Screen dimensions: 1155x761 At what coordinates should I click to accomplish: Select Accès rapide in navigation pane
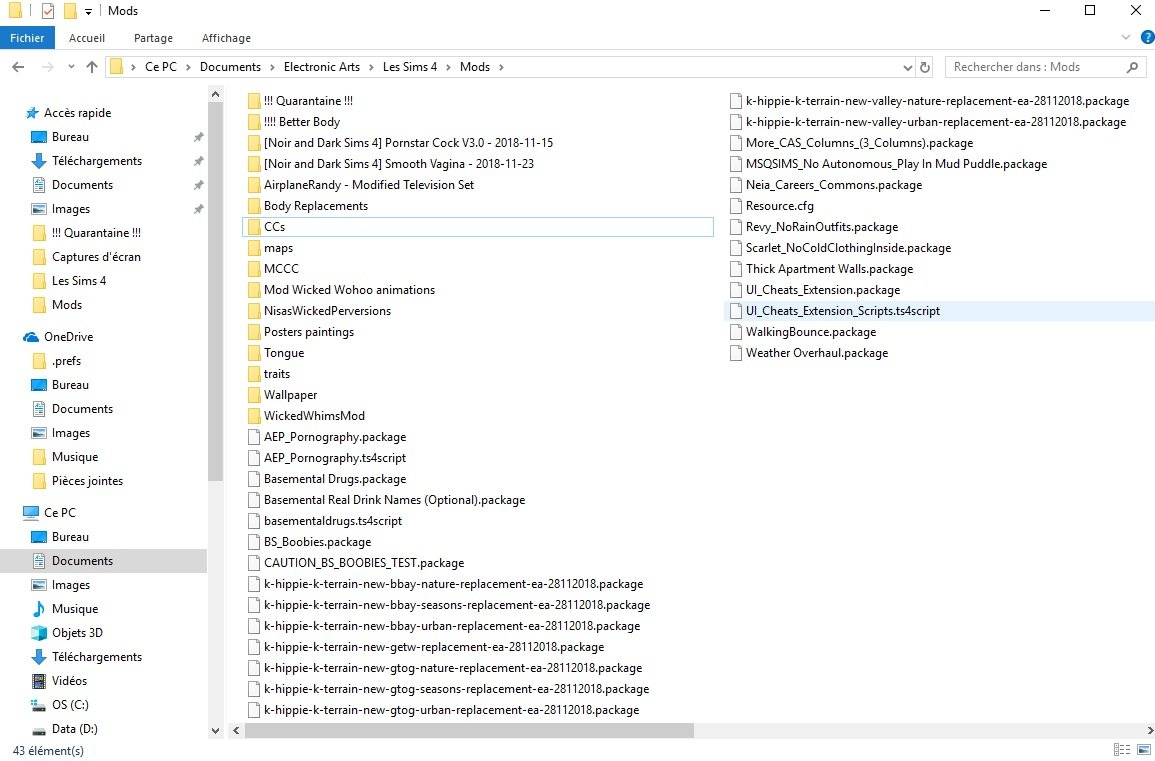click(77, 113)
